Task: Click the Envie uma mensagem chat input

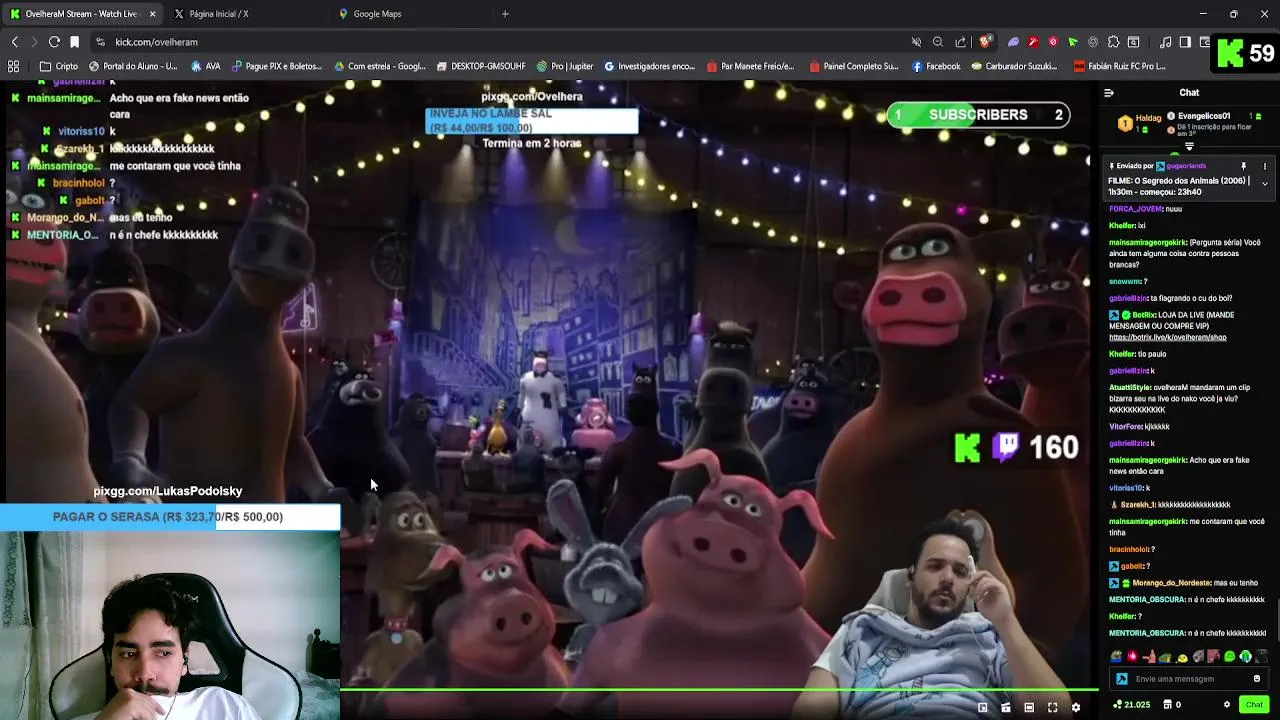Action: click(x=1190, y=679)
